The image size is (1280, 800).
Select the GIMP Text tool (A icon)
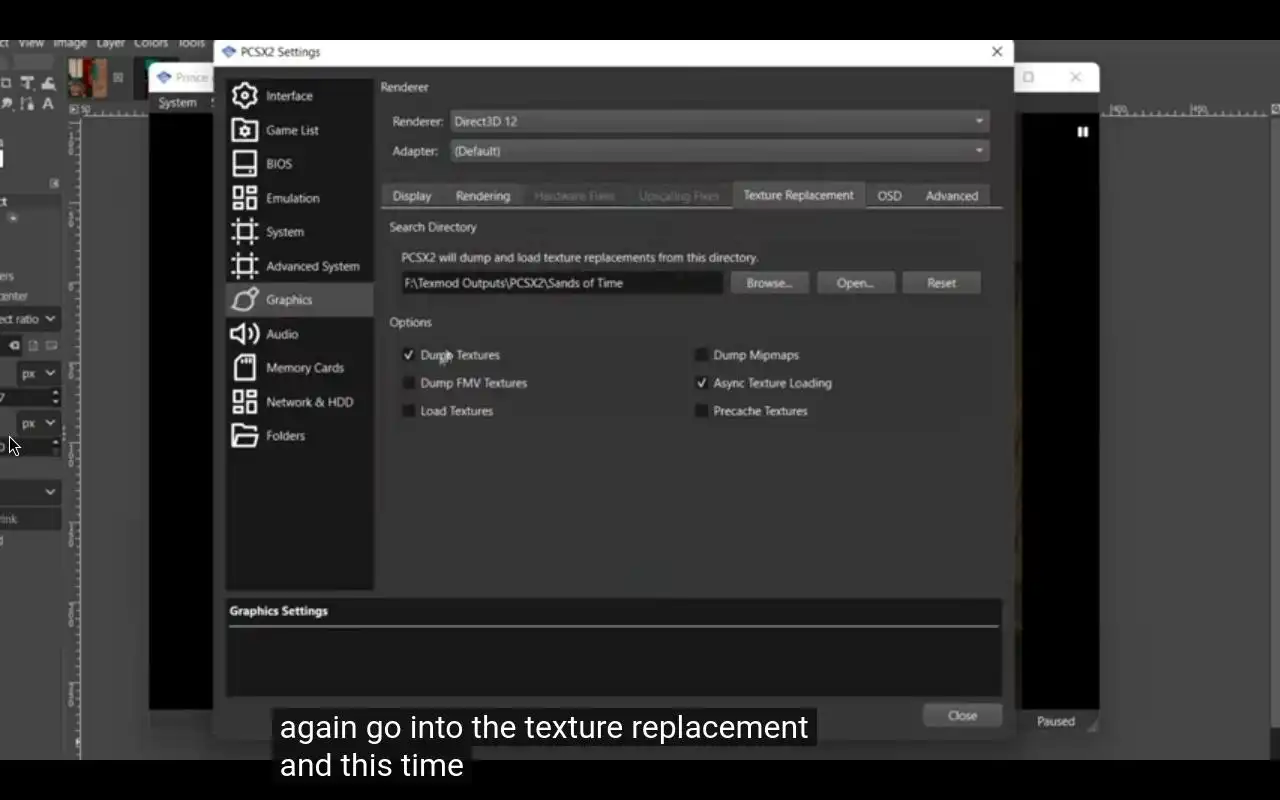click(x=47, y=103)
